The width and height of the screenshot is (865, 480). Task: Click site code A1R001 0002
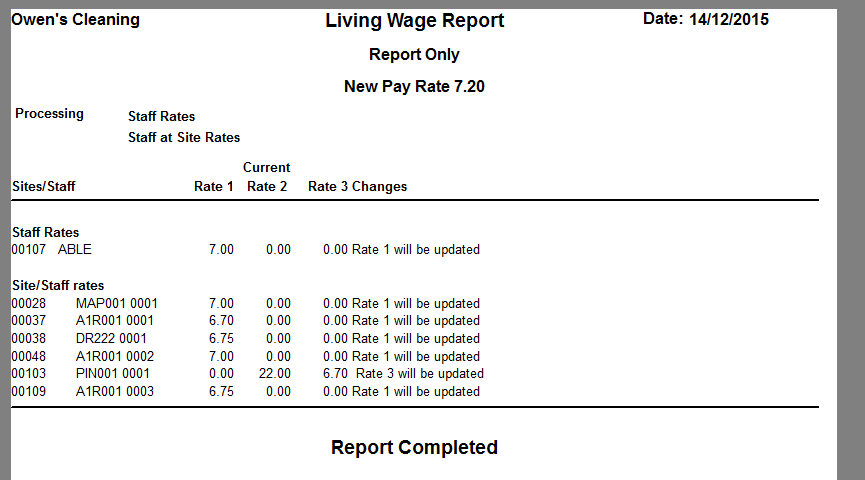[115, 356]
